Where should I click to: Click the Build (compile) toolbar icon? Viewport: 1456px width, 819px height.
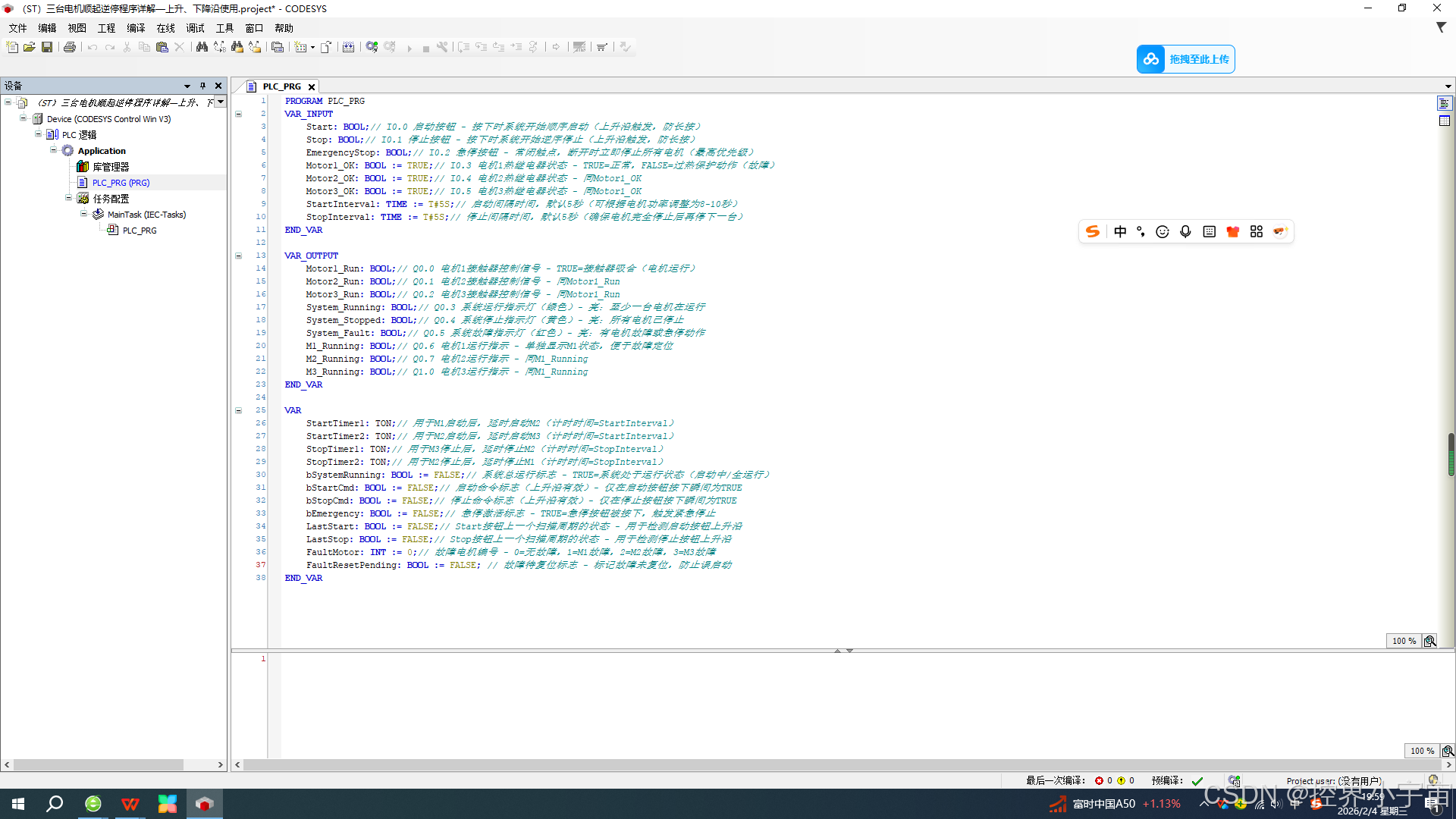[x=348, y=47]
